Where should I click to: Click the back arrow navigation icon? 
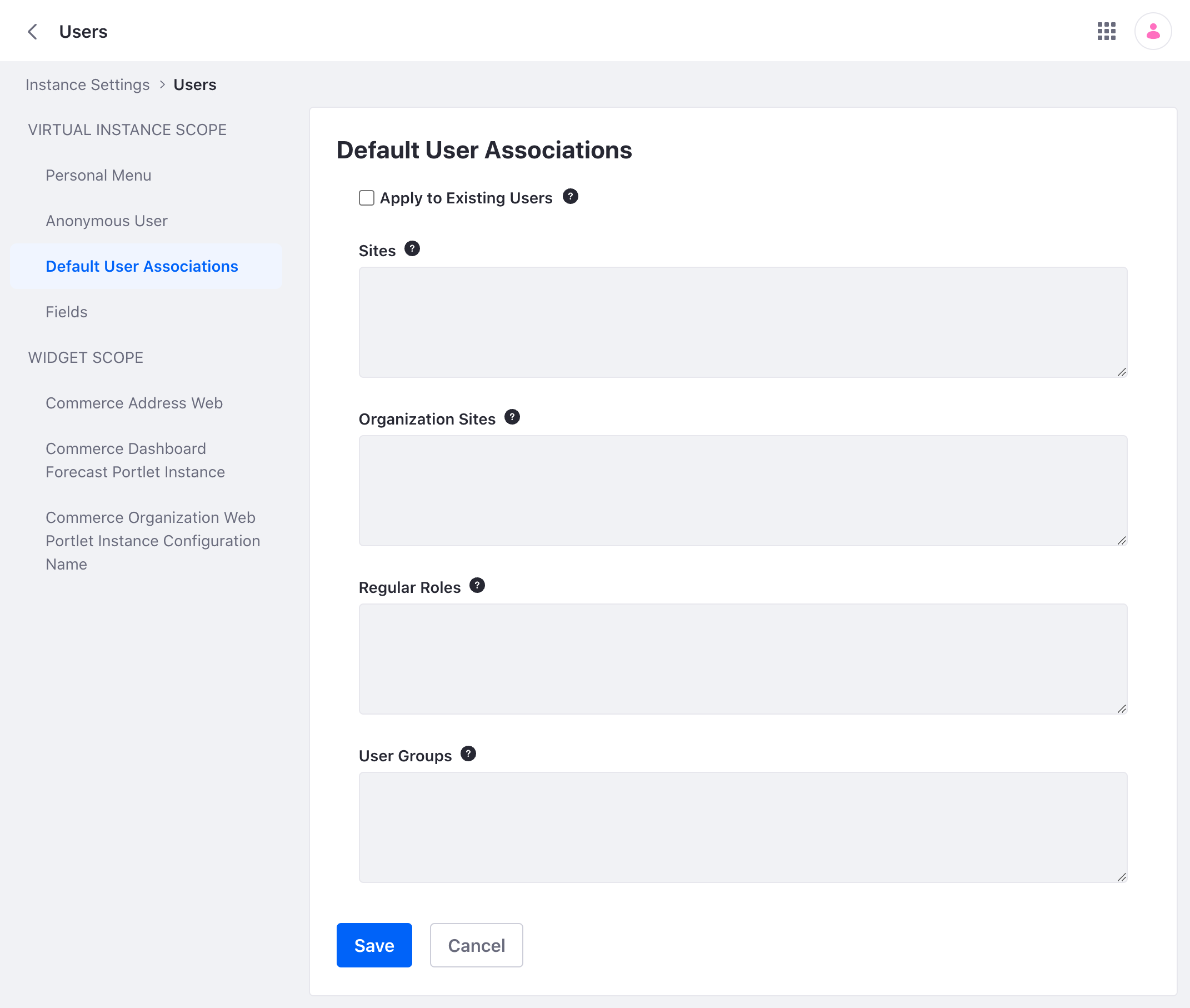pos(34,31)
